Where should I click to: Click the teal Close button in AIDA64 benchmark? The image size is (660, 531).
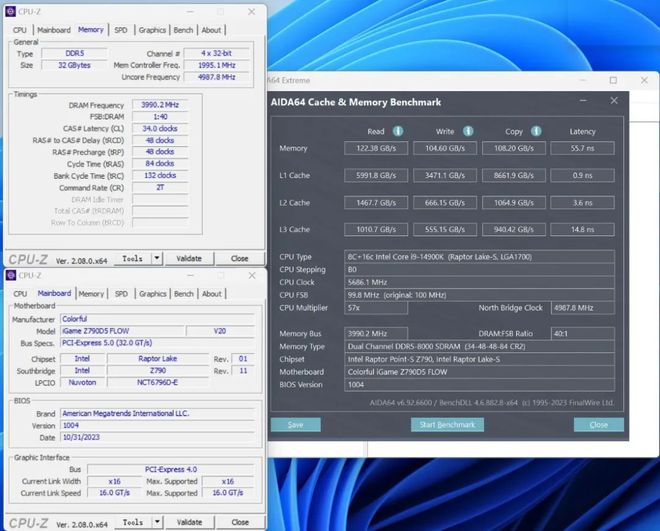(599, 425)
